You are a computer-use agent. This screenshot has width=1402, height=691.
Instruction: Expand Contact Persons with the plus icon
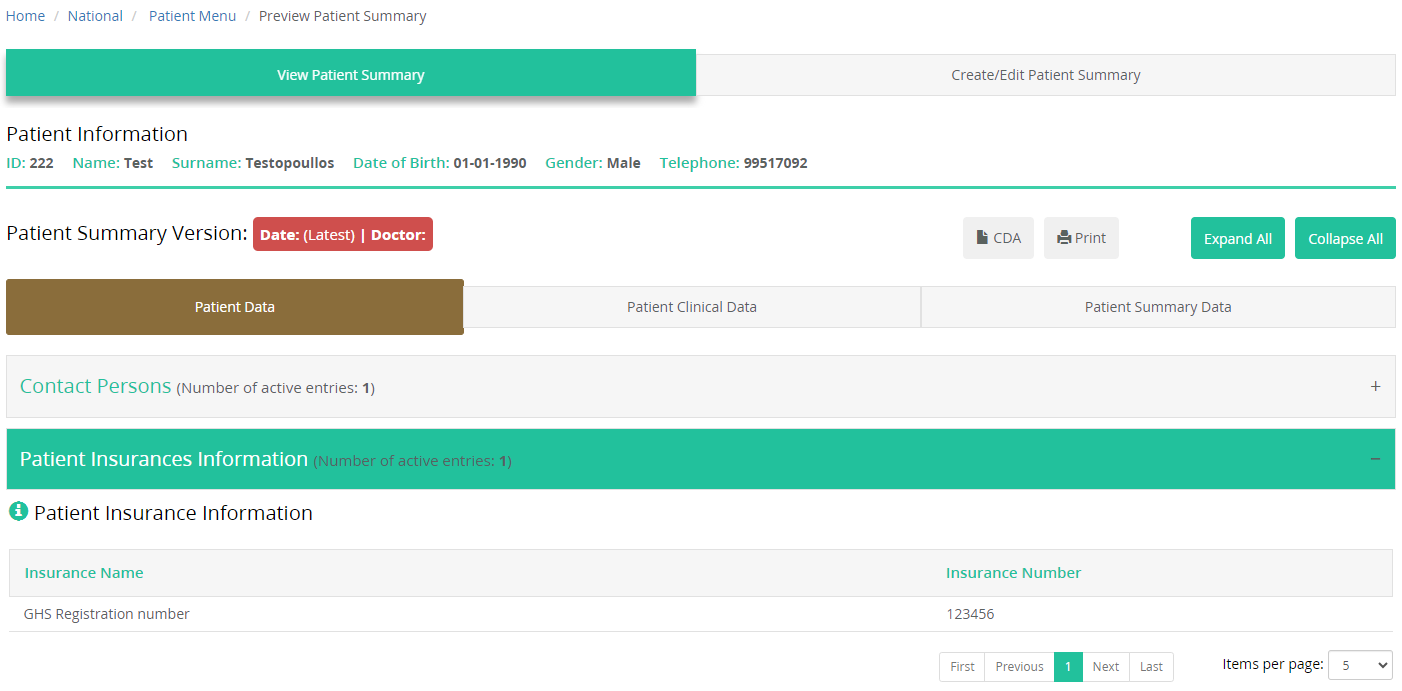point(1375,386)
